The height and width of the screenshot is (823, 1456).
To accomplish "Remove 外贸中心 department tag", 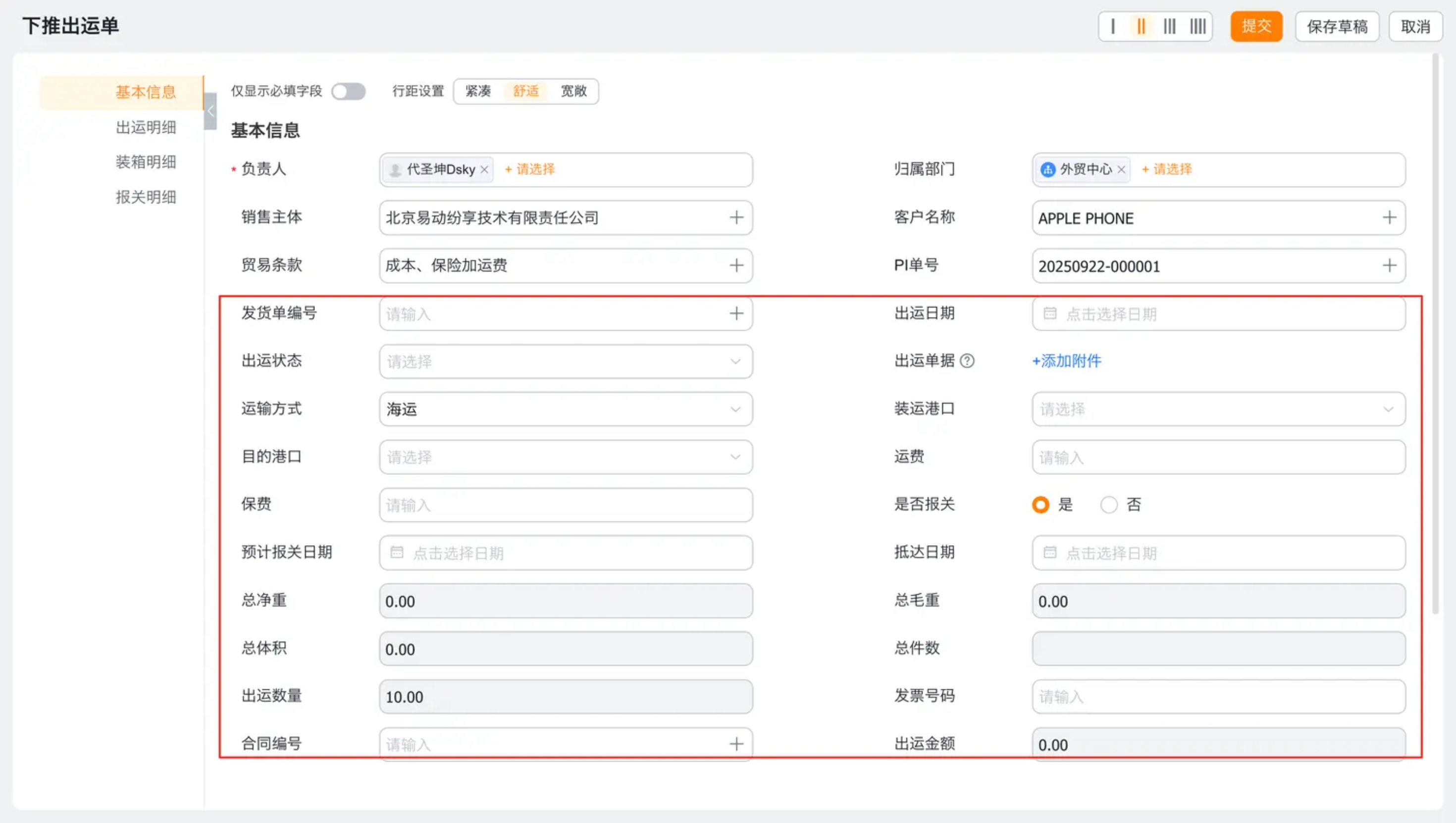I will pos(1121,169).
